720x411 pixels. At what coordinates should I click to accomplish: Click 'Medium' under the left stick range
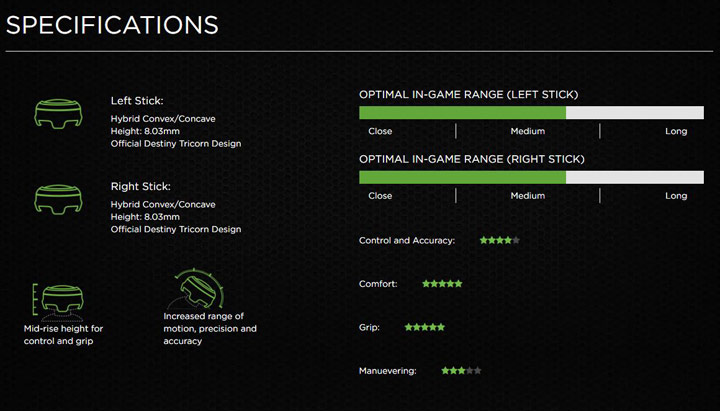pyautogui.click(x=527, y=131)
